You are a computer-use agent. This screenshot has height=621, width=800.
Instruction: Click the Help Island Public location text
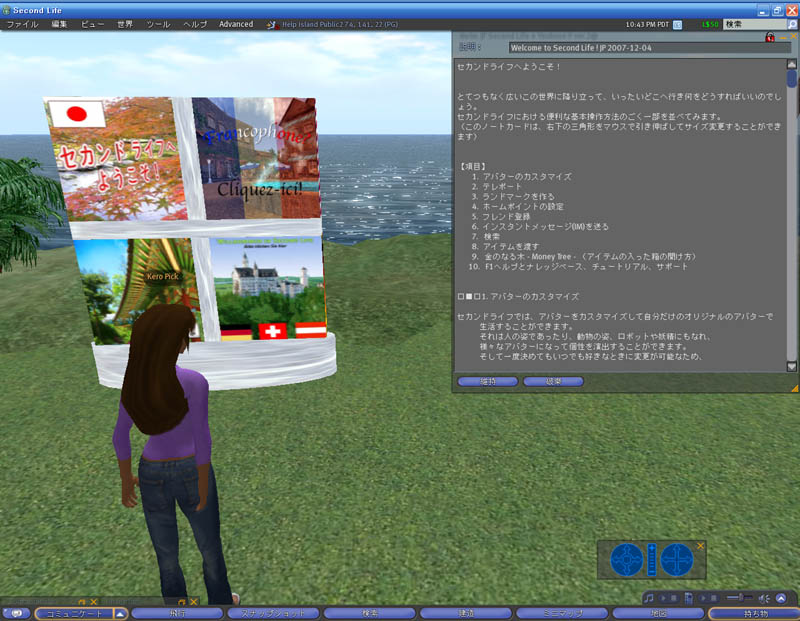pos(340,24)
